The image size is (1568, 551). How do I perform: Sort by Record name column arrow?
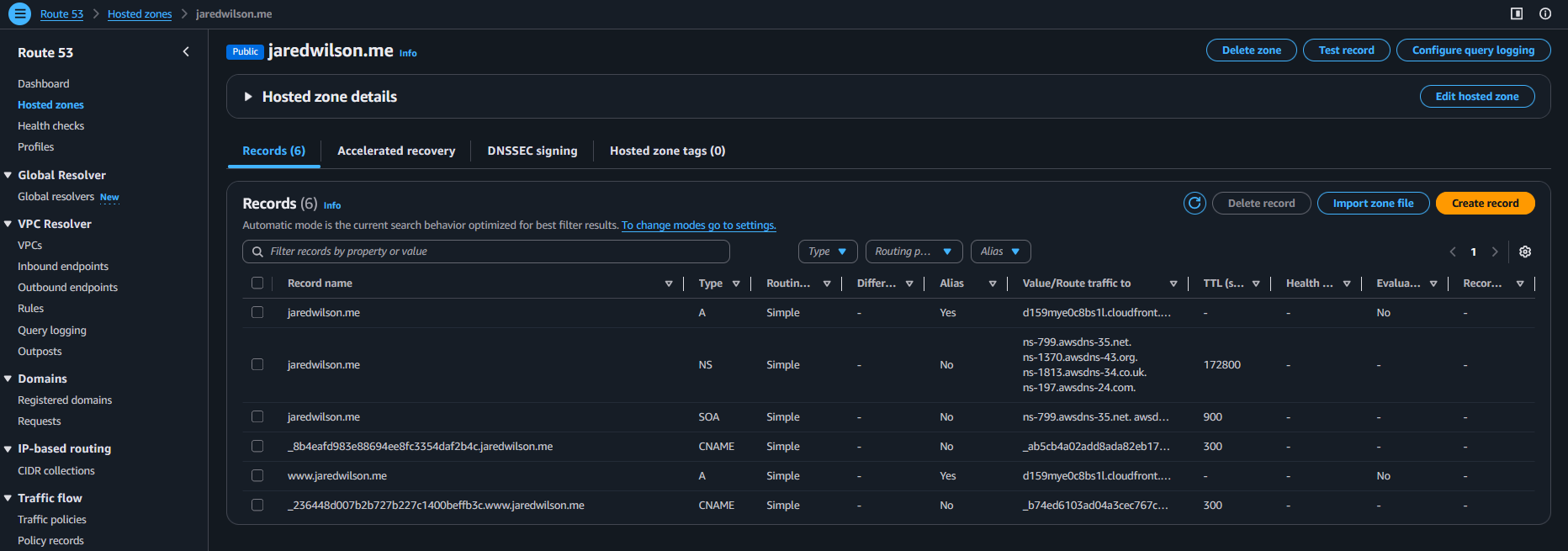pos(669,283)
